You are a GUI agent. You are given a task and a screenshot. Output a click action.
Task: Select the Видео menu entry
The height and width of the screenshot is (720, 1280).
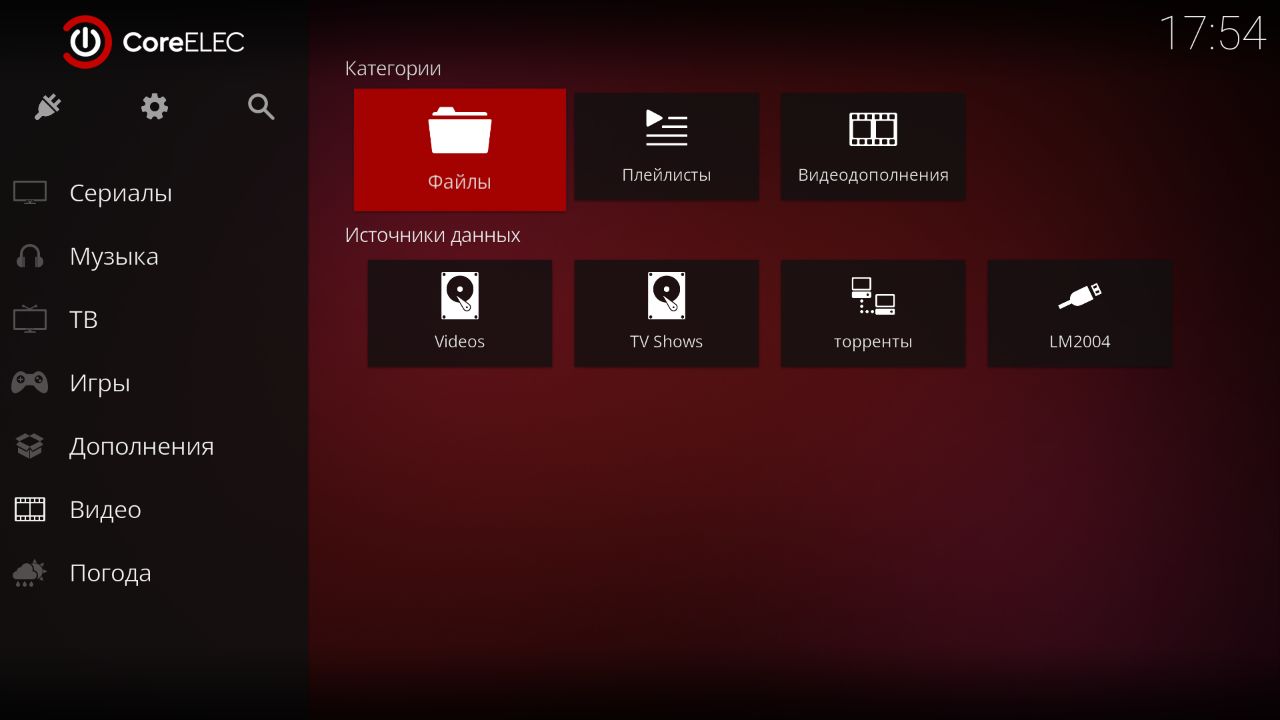pos(154,510)
